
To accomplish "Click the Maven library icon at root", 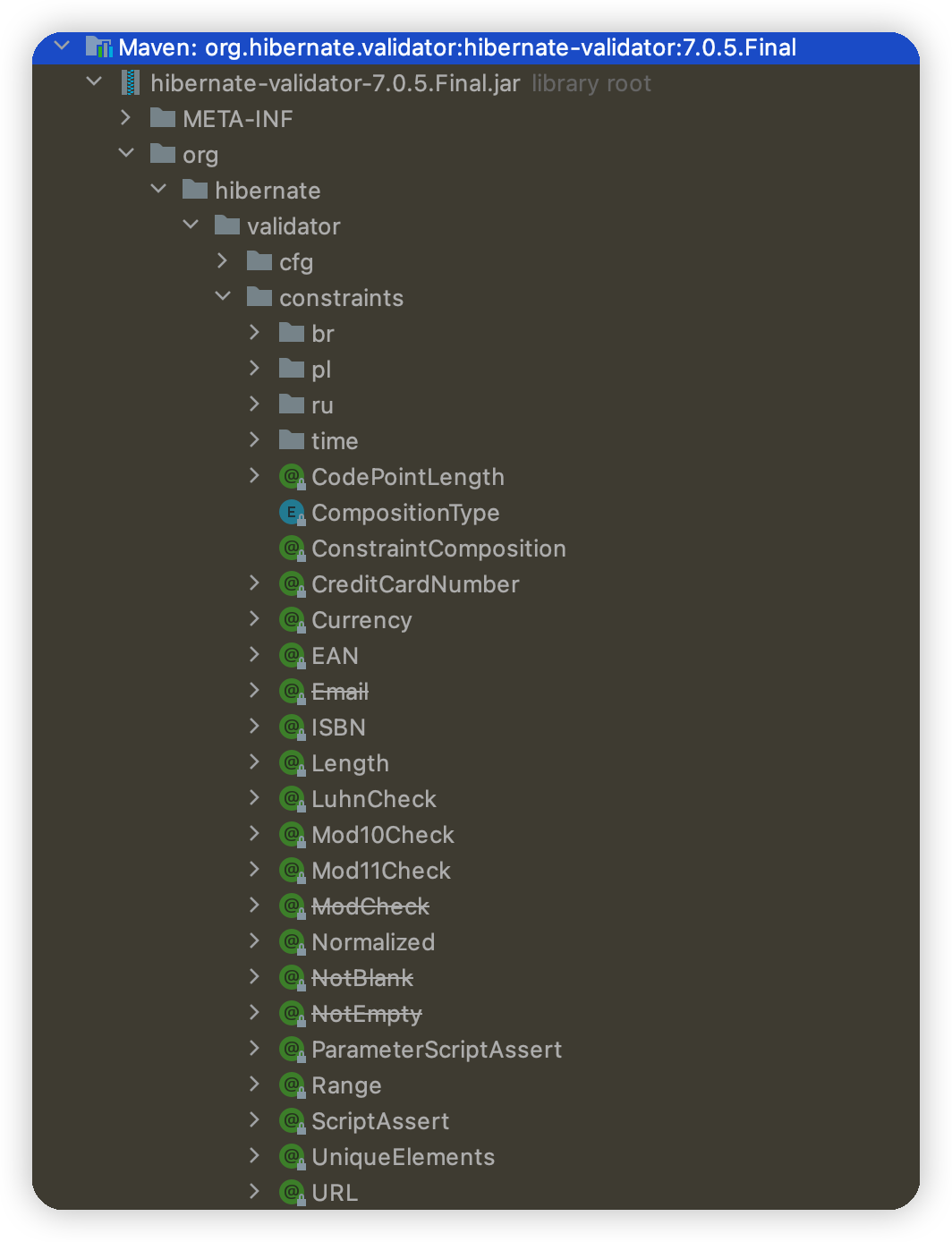I will click(98, 47).
